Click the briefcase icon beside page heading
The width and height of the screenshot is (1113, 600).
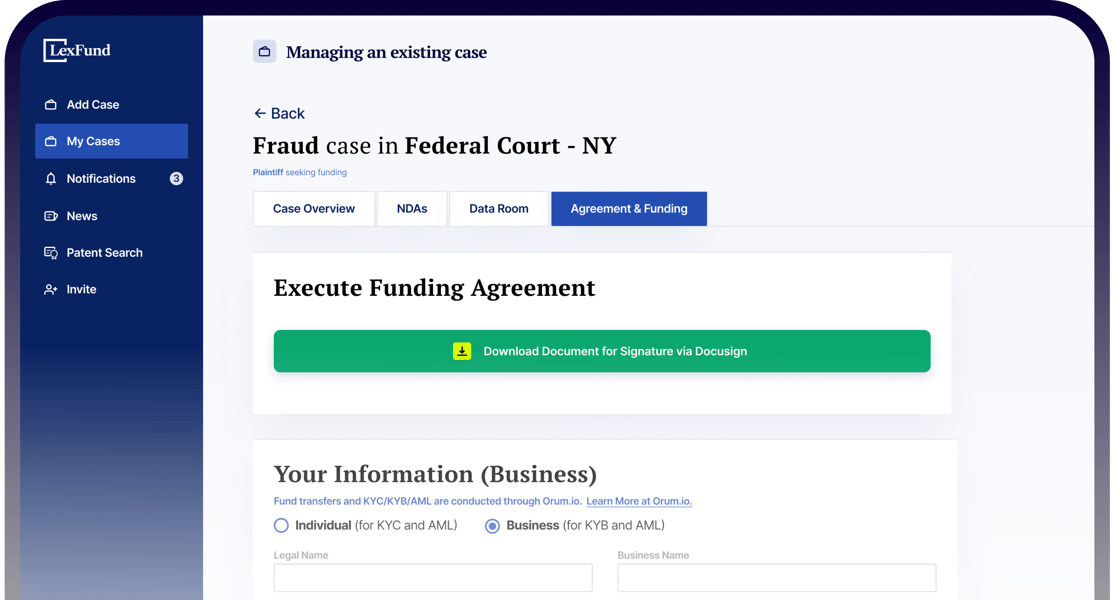tap(264, 52)
